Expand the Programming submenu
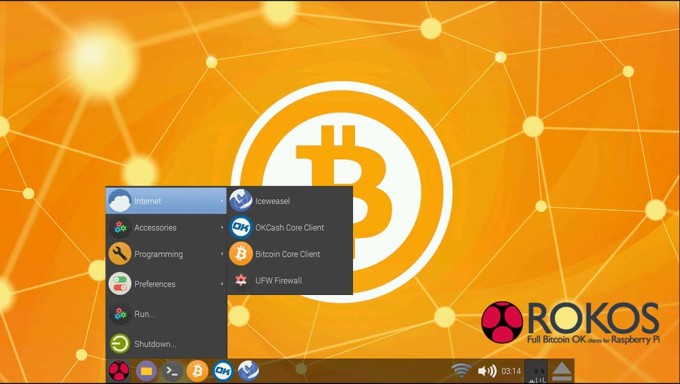This screenshot has width=680, height=384. (167, 254)
